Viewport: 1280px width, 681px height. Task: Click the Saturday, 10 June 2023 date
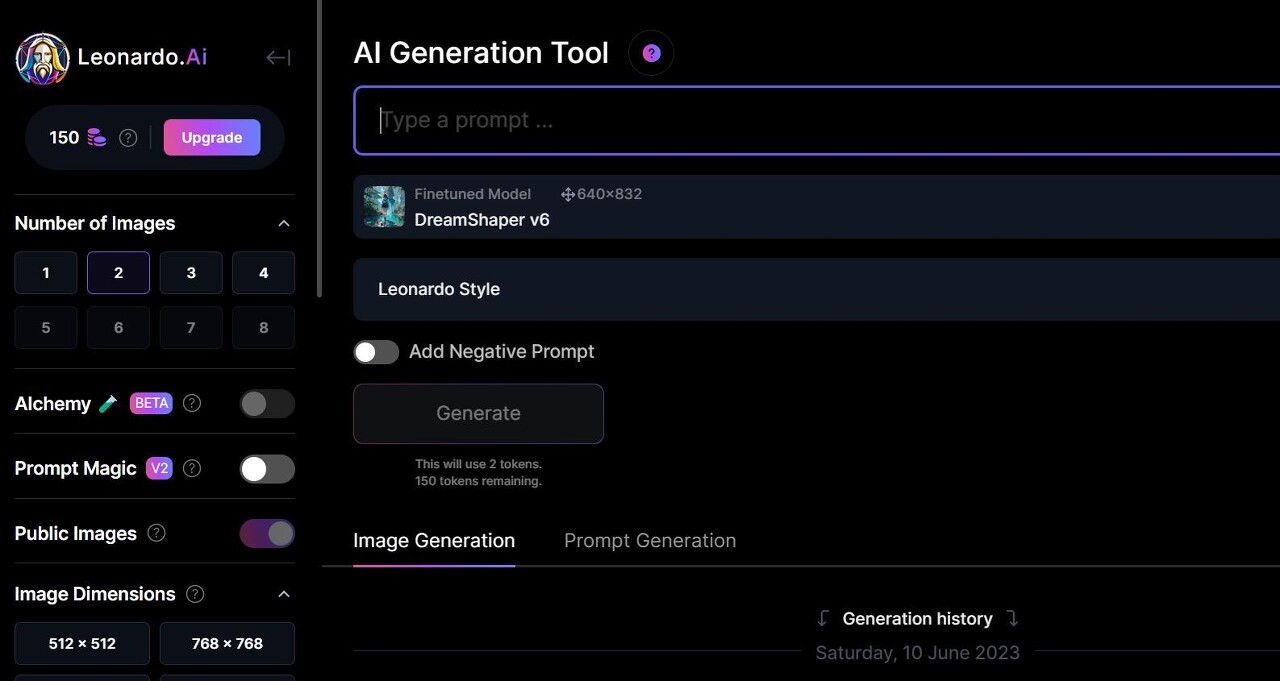917,652
